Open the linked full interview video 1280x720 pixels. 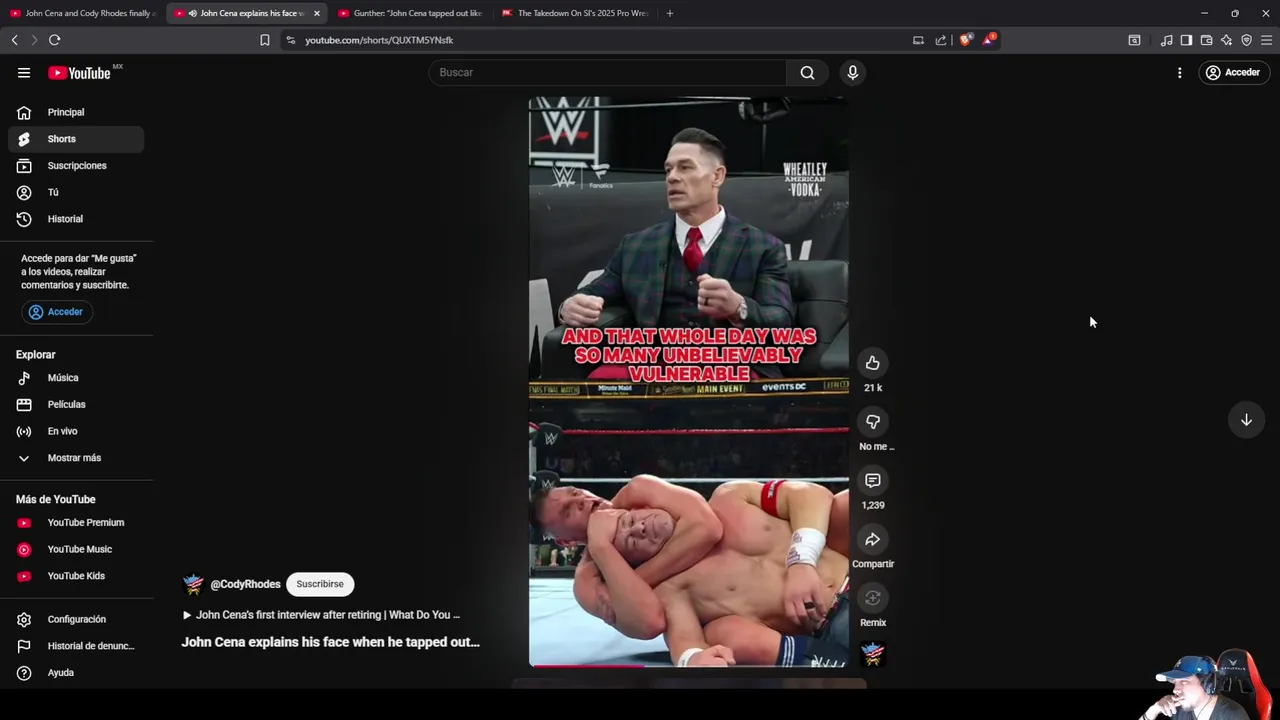point(321,615)
